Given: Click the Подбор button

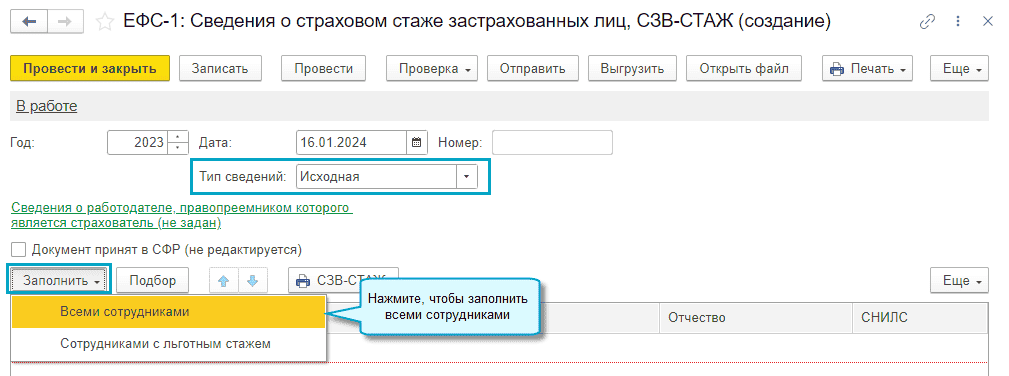Looking at the screenshot, I should pyautogui.click(x=153, y=281).
